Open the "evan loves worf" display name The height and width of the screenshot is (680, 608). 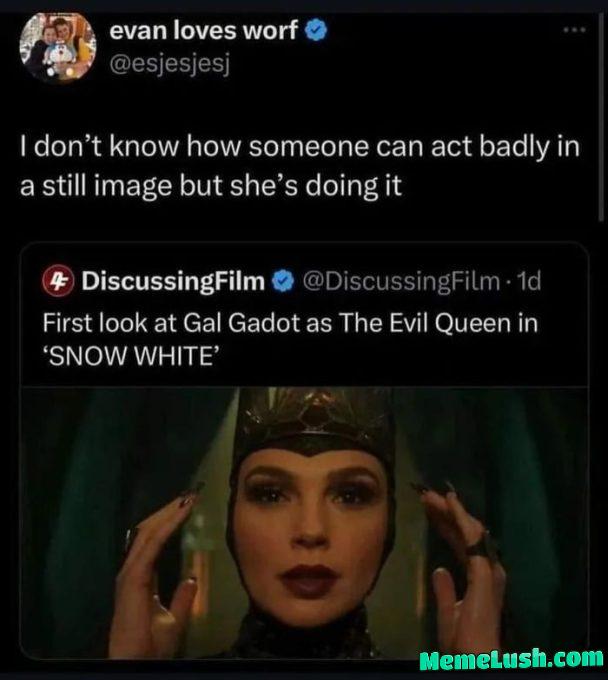(x=203, y=31)
